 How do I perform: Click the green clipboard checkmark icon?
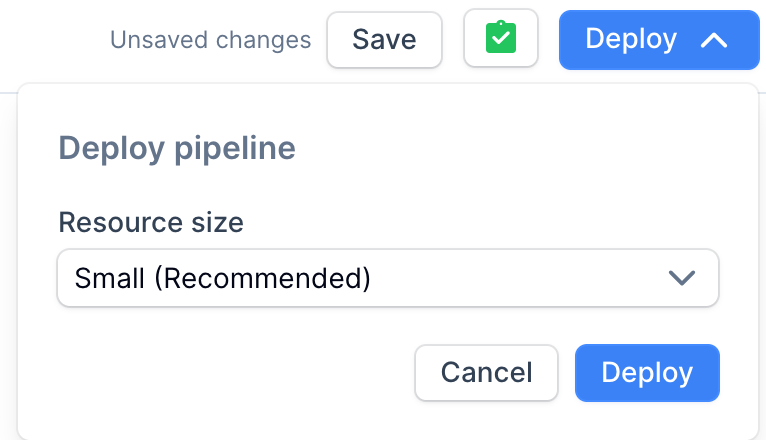click(x=500, y=40)
